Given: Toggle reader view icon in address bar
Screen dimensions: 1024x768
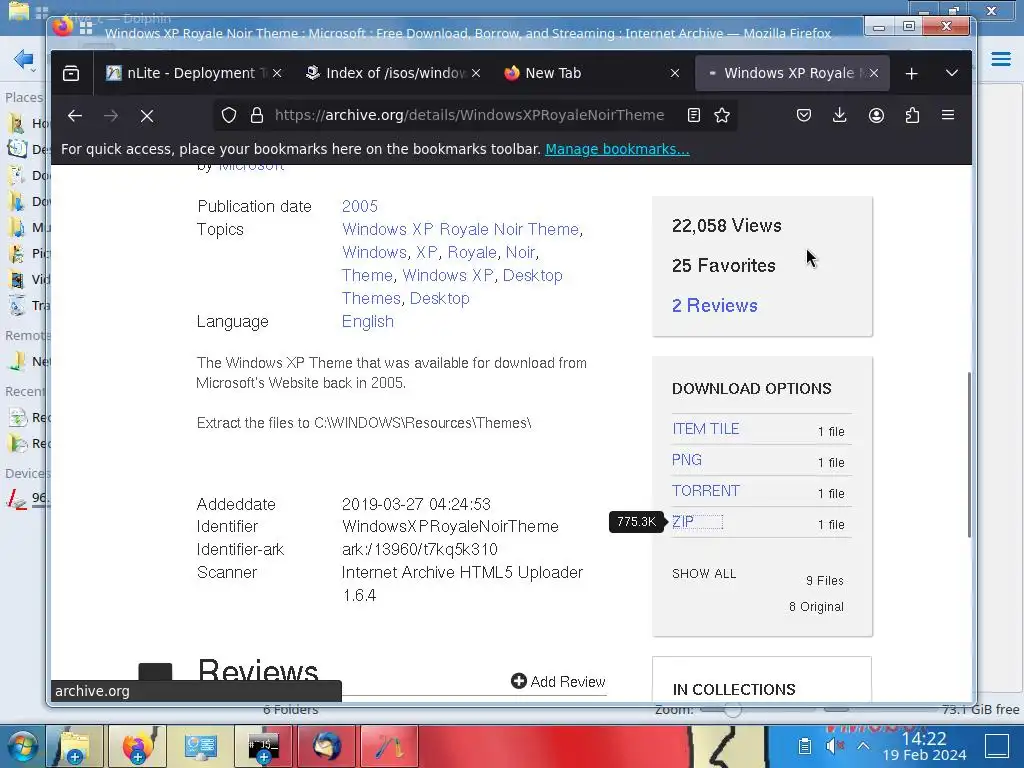Looking at the screenshot, I should pyautogui.click(x=694, y=116).
